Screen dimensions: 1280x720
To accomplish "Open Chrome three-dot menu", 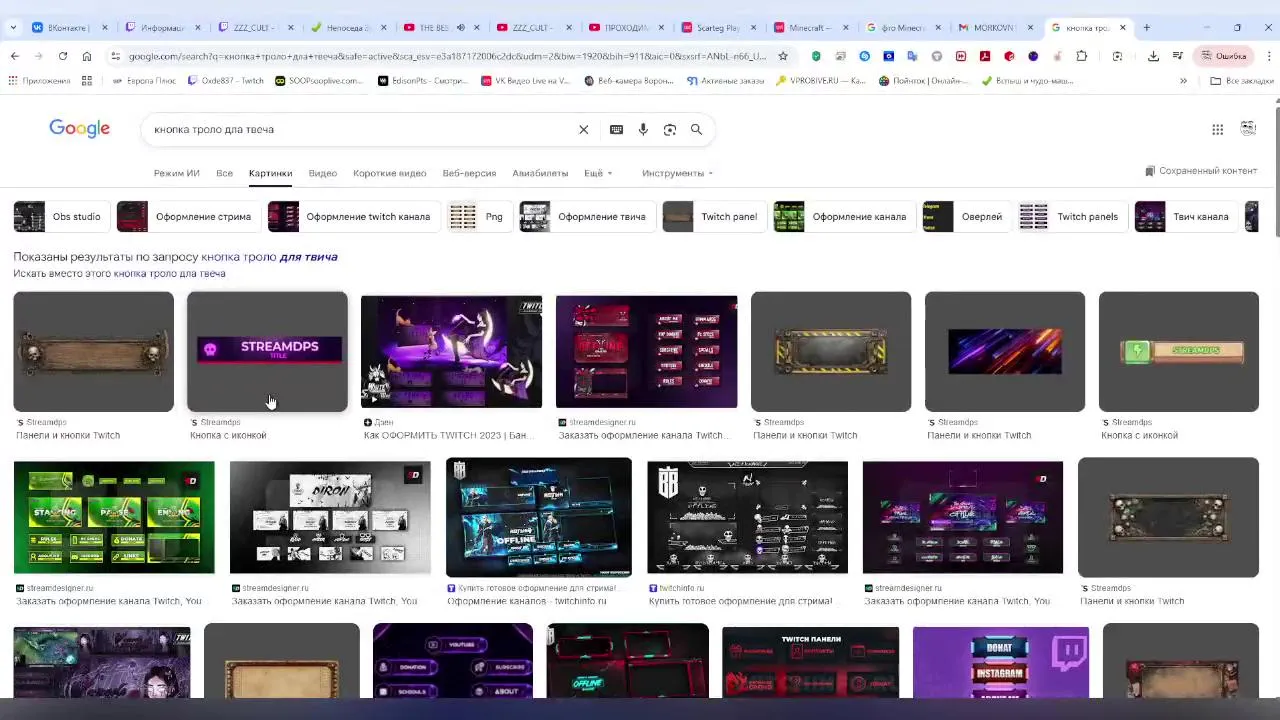I will (x=1269, y=56).
